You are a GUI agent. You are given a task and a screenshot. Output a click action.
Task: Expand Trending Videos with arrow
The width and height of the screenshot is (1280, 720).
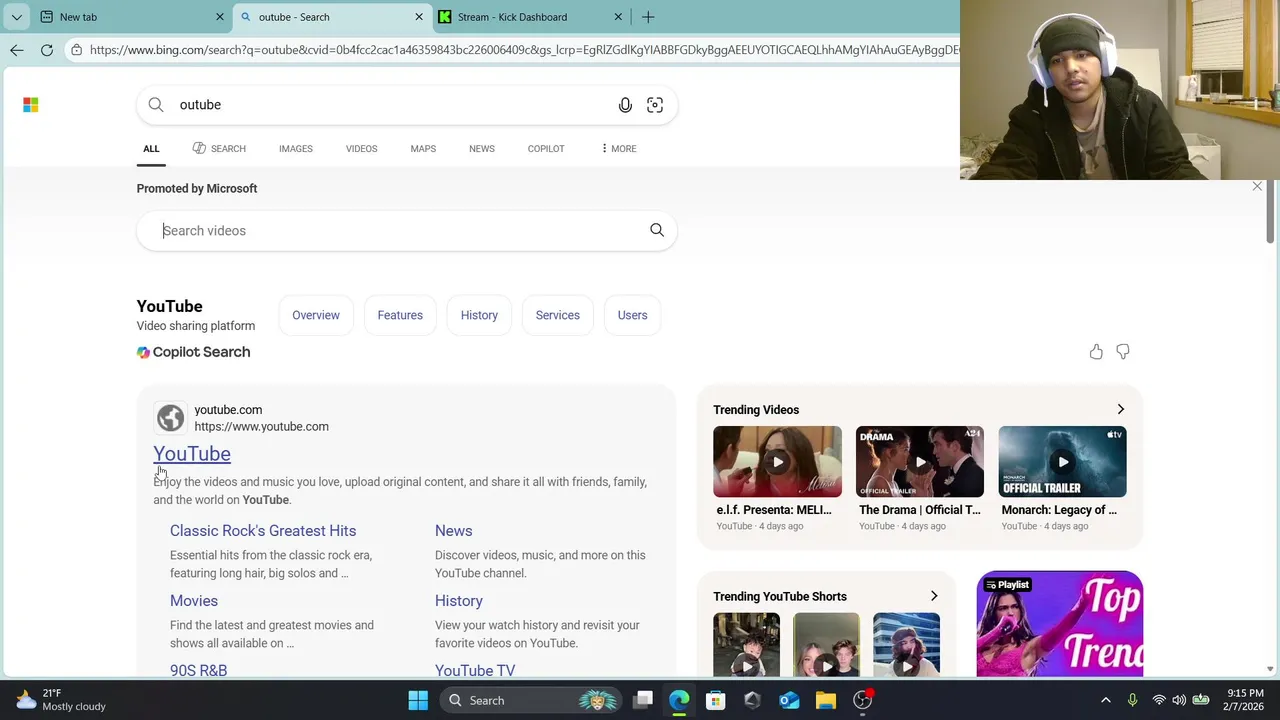click(x=1120, y=410)
